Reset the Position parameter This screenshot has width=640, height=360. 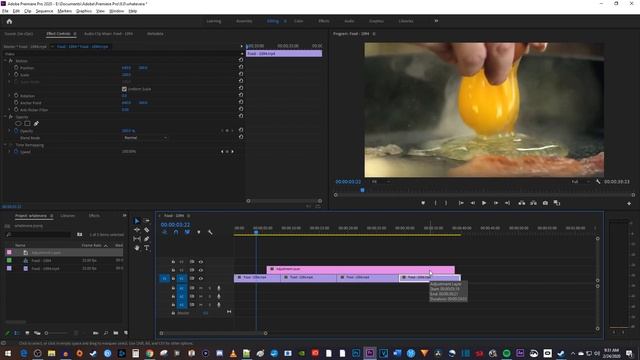241,67
